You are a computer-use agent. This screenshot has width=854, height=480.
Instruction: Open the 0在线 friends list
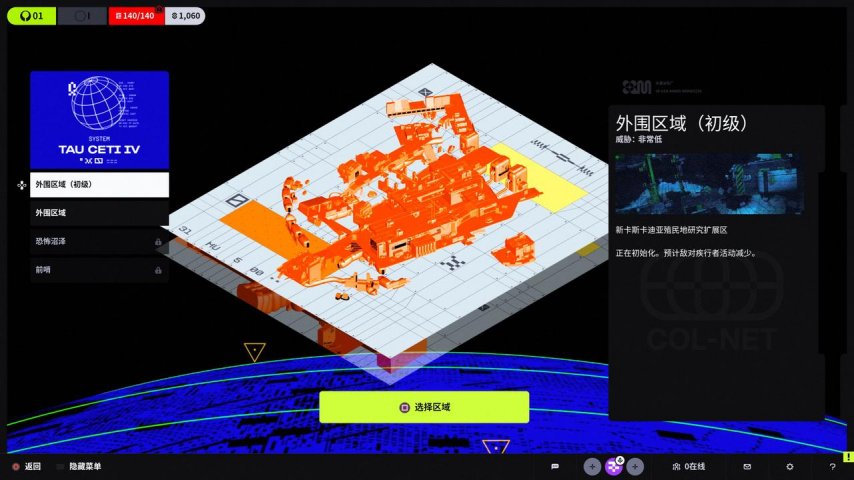(688, 467)
